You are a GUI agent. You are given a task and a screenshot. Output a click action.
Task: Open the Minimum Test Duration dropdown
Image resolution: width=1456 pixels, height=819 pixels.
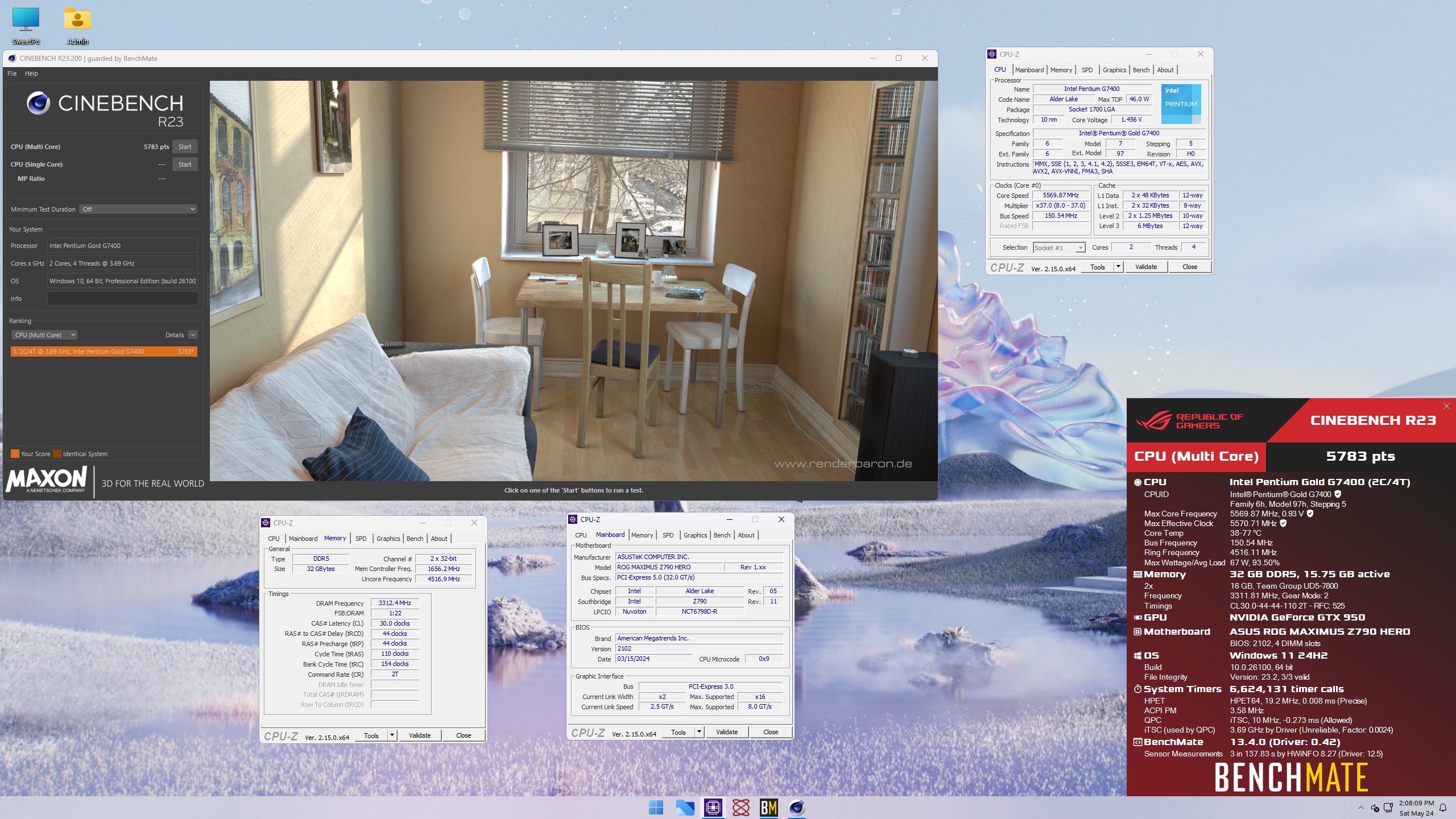(x=138, y=209)
